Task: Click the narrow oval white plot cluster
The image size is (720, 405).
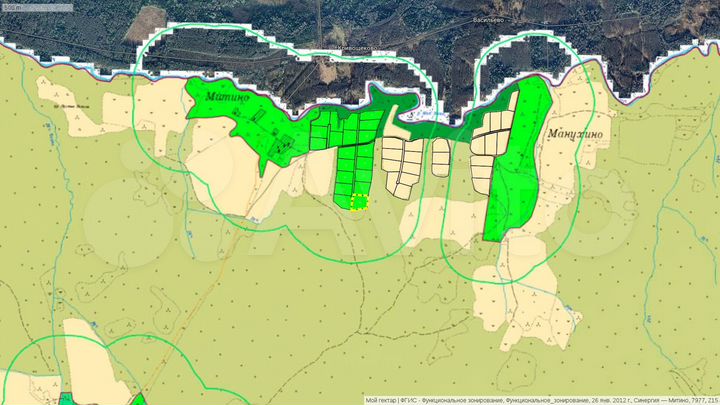Action: click(440, 157)
